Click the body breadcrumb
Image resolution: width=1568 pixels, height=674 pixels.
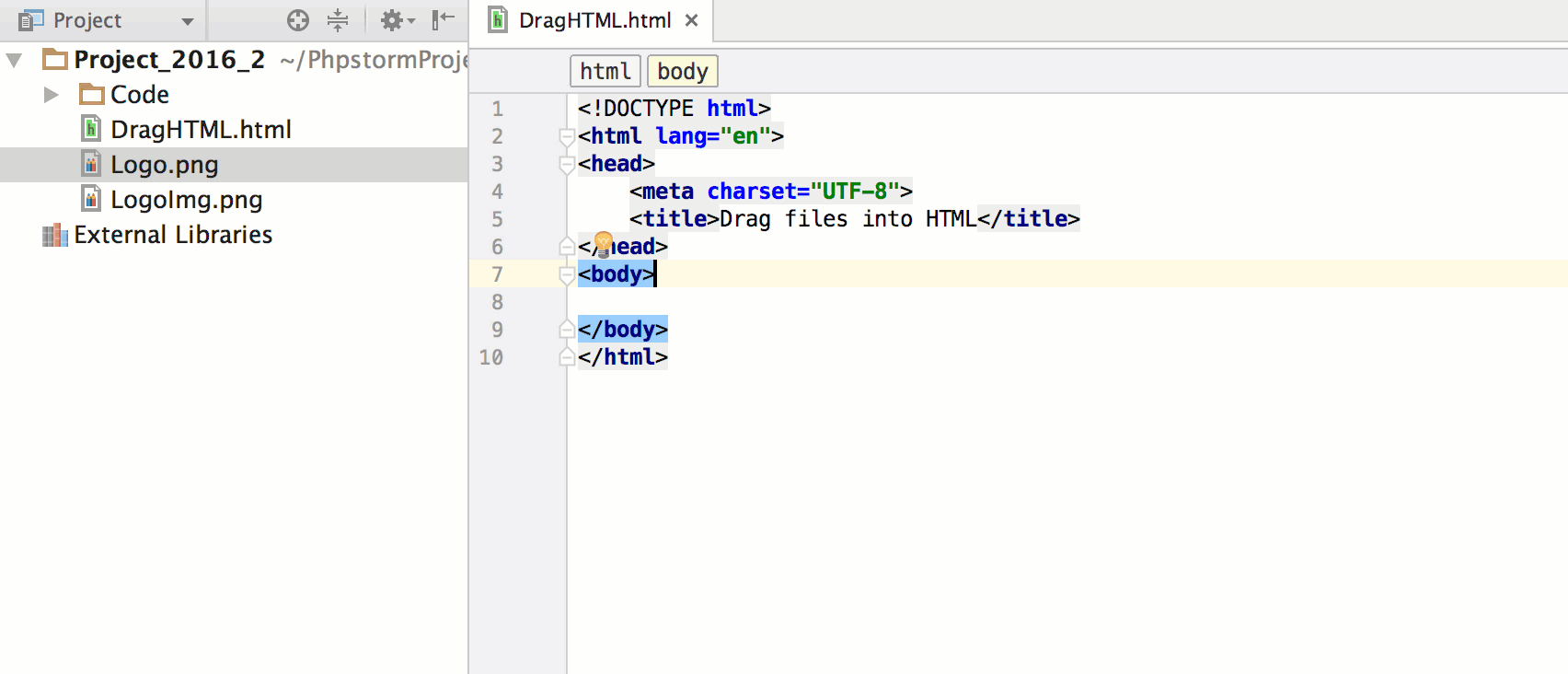click(683, 71)
